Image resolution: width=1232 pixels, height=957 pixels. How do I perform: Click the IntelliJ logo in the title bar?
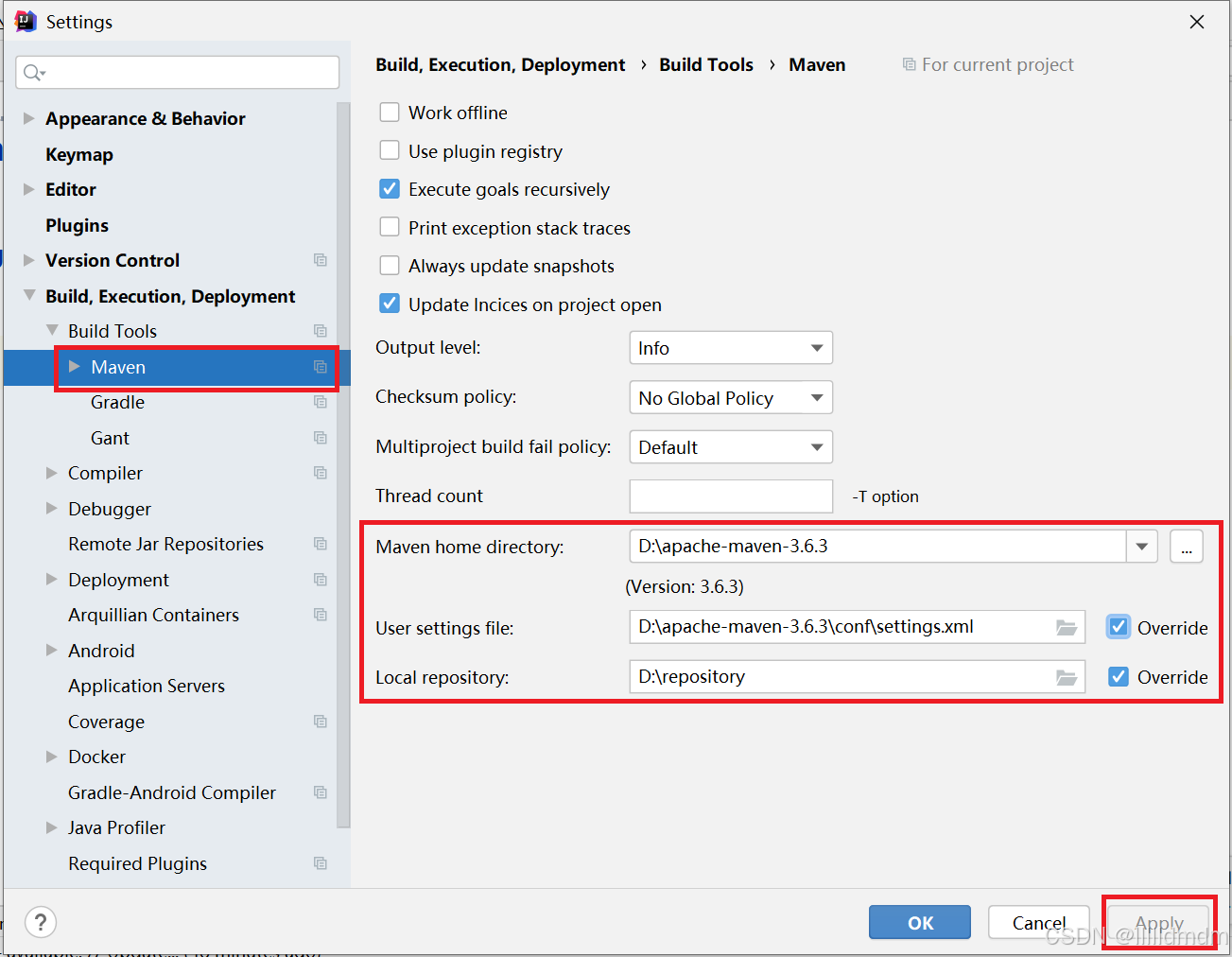[x=26, y=21]
